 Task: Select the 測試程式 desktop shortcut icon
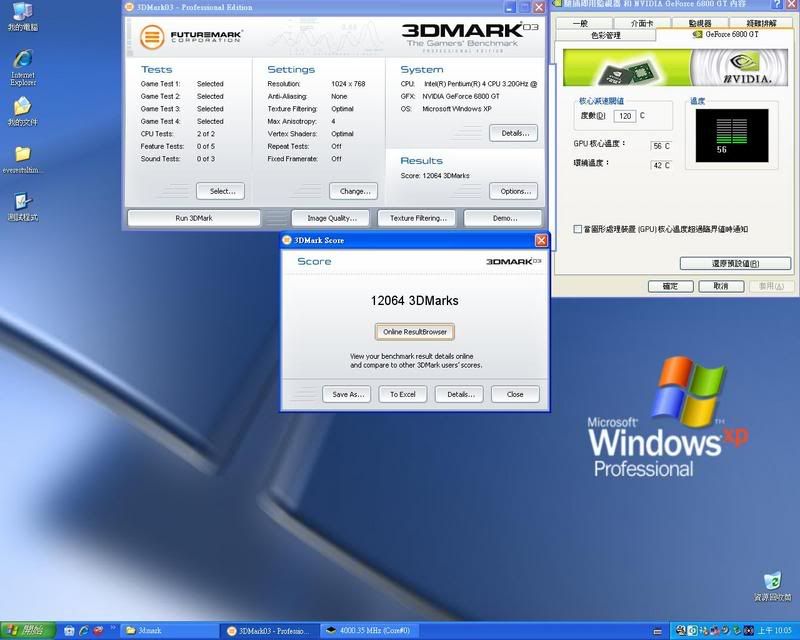(x=22, y=207)
